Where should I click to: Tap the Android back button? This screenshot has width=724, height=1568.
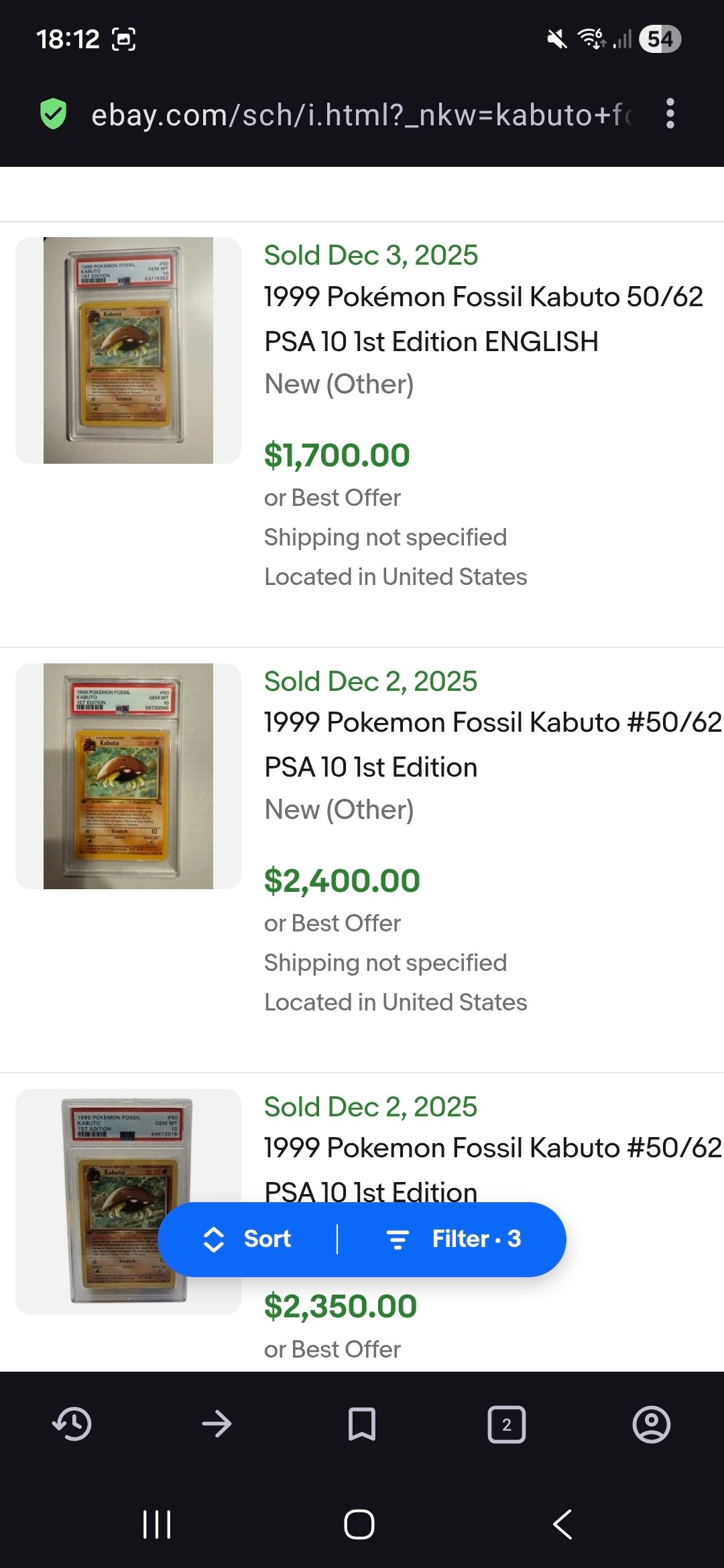tap(563, 1524)
